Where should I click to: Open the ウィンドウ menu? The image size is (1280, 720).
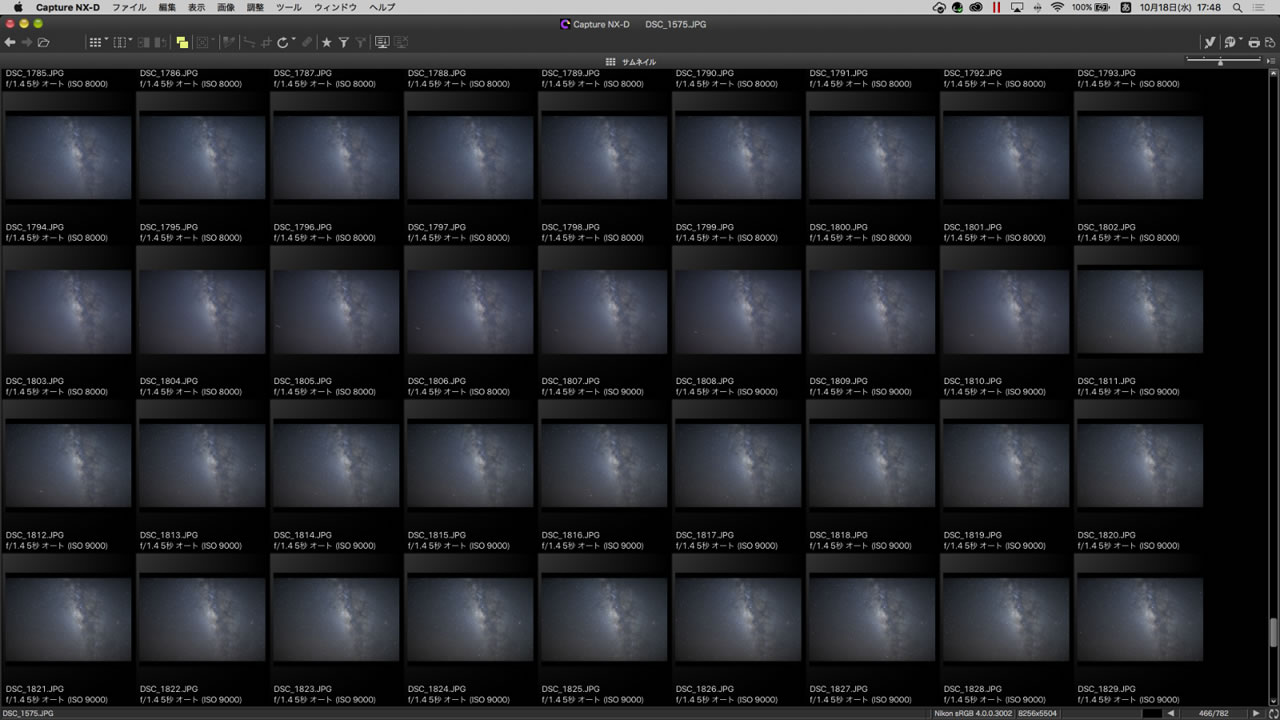(x=335, y=7)
